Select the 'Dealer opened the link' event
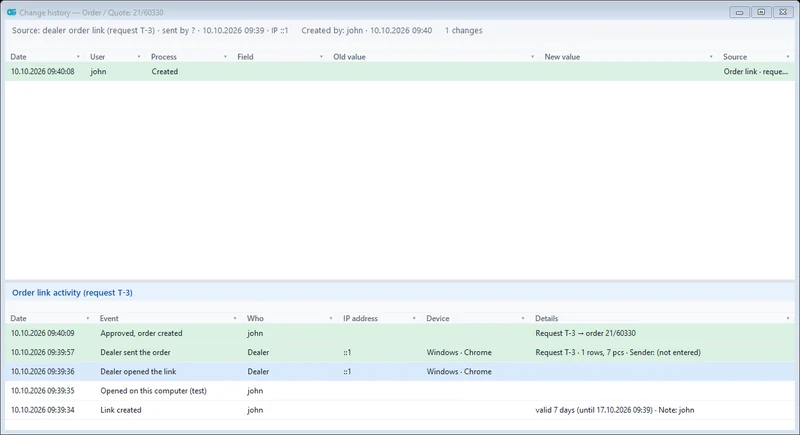The image size is (800, 435). click(x=400, y=372)
